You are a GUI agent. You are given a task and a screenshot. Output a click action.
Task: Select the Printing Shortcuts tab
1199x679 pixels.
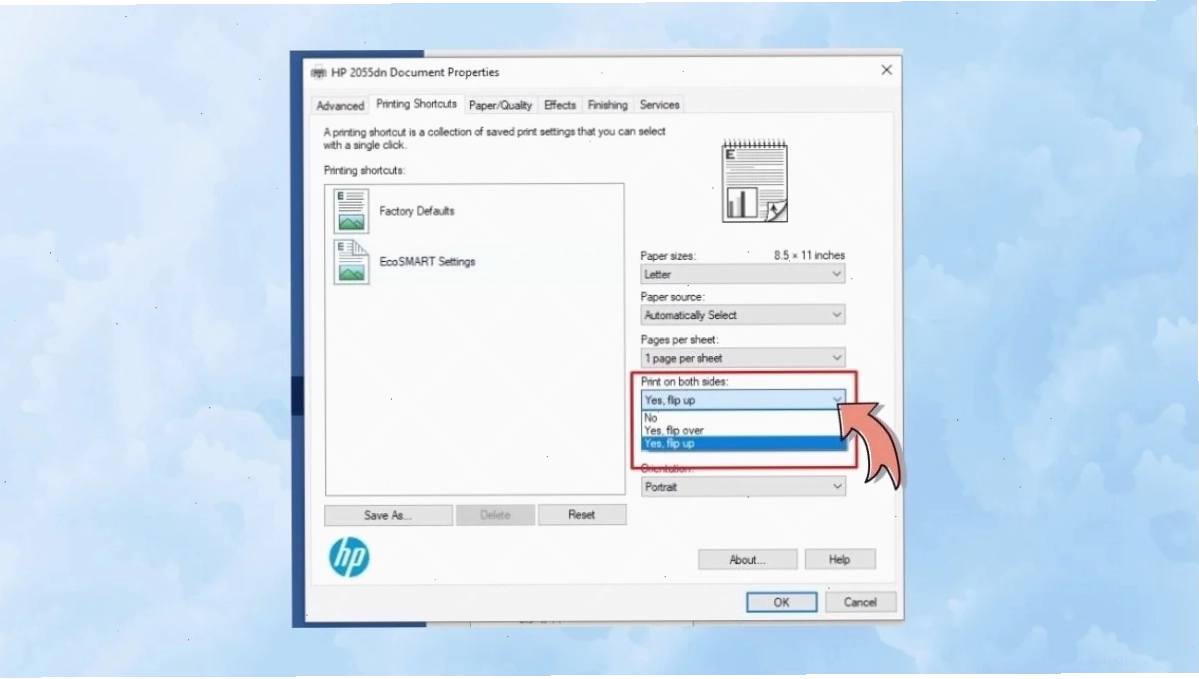point(416,104)
